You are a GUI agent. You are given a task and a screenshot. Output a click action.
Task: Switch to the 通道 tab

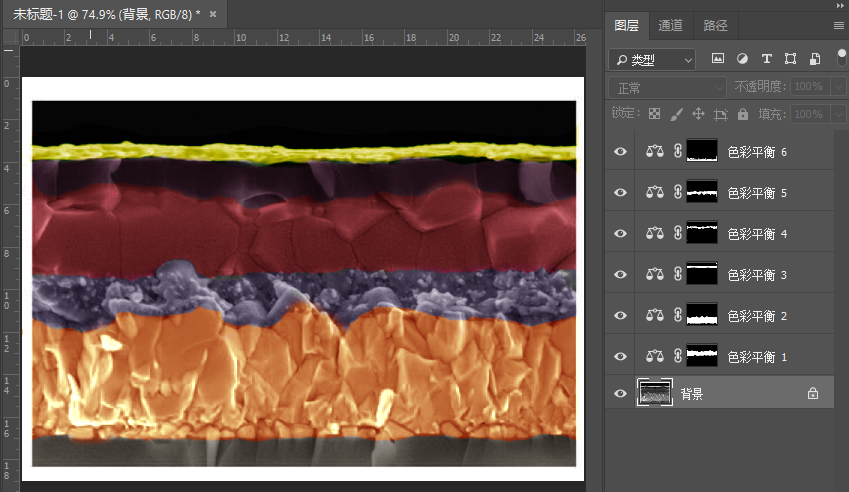point(671,26)
